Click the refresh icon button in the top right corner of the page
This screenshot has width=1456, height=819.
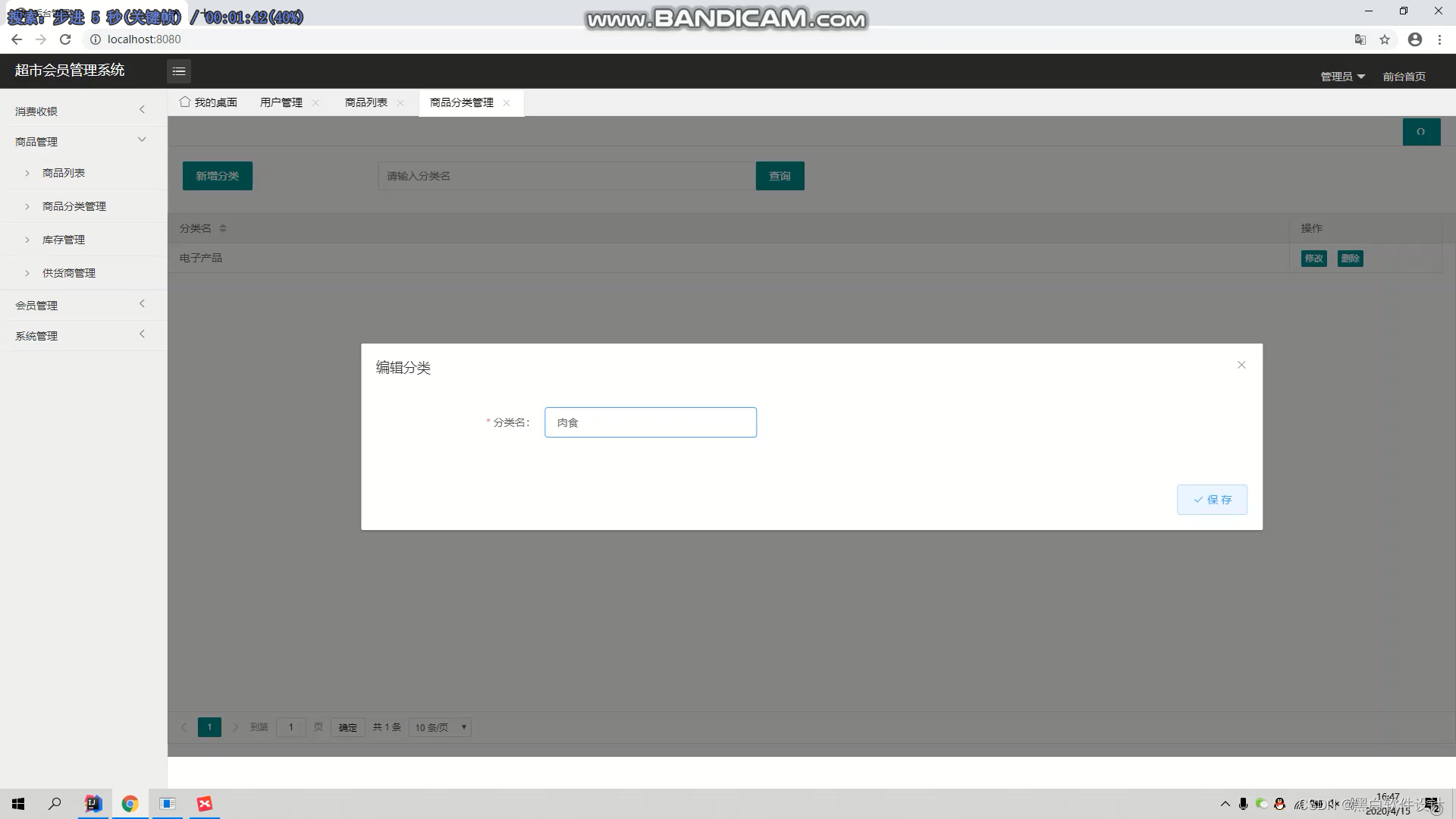click(1421, 132)
